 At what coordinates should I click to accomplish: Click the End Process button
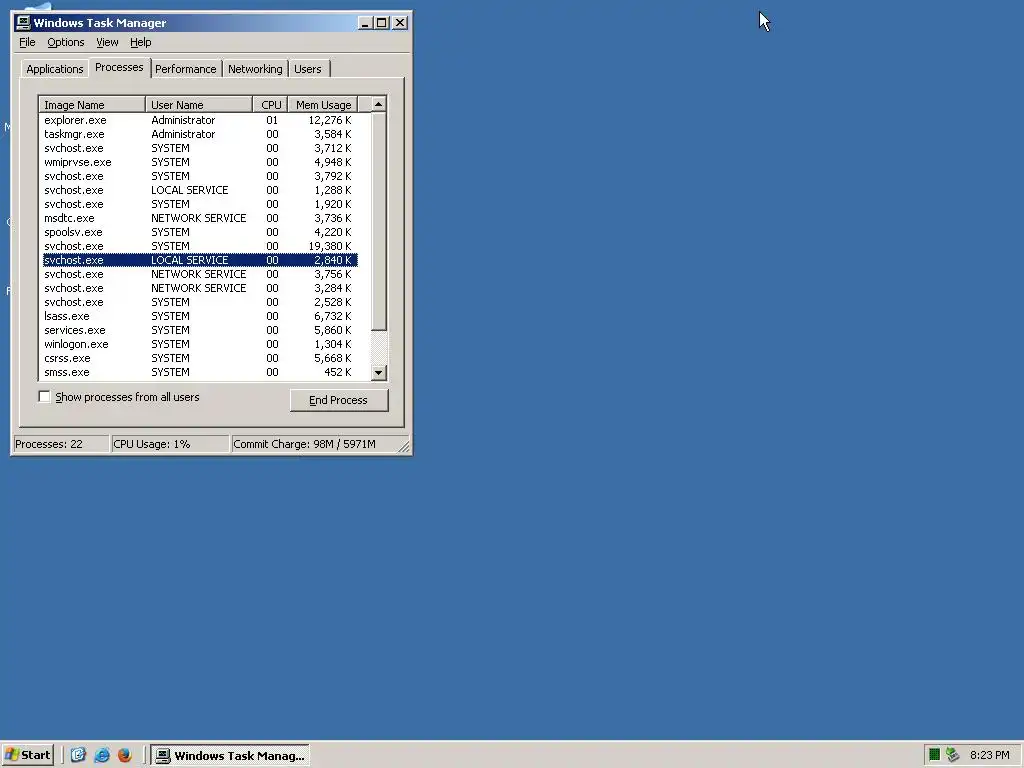pyautogui.click(x=339, y=400)
